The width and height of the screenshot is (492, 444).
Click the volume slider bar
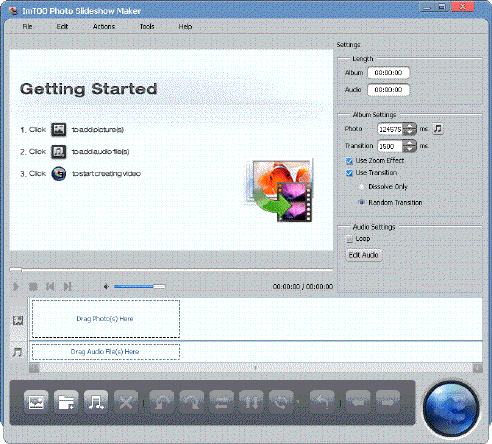139,286
